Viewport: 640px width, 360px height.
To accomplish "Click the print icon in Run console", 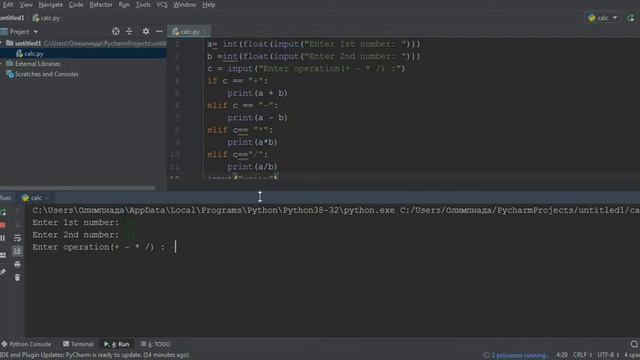I will [x=17, y=264].
